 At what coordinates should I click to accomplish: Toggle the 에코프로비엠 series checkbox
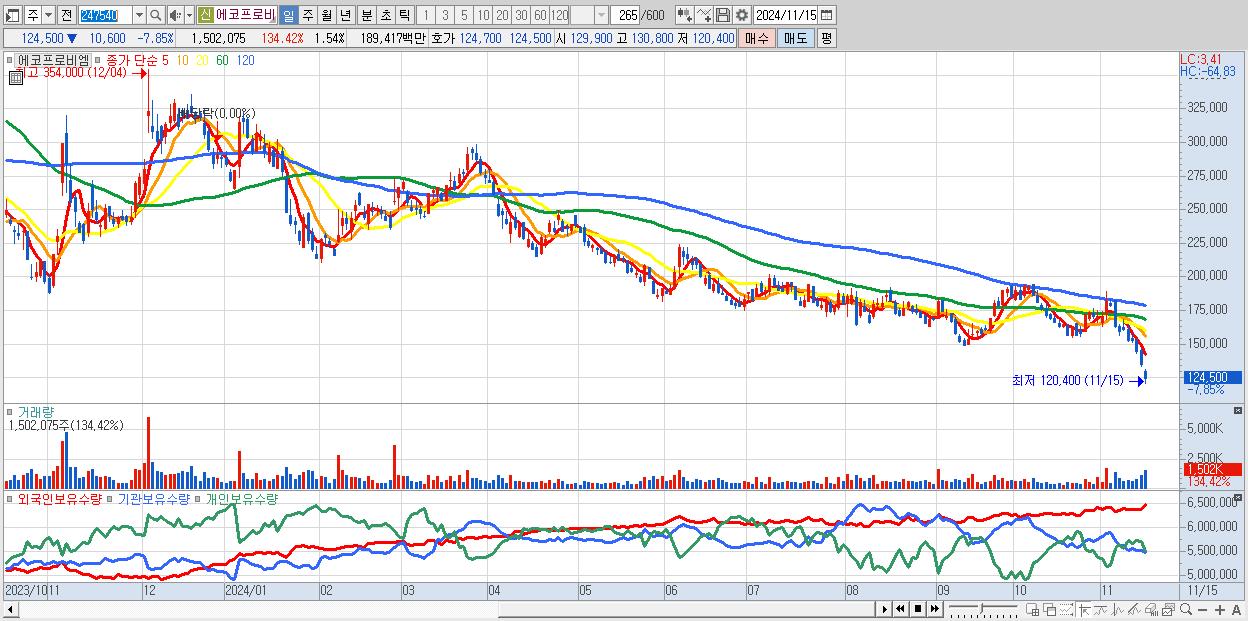9,60
